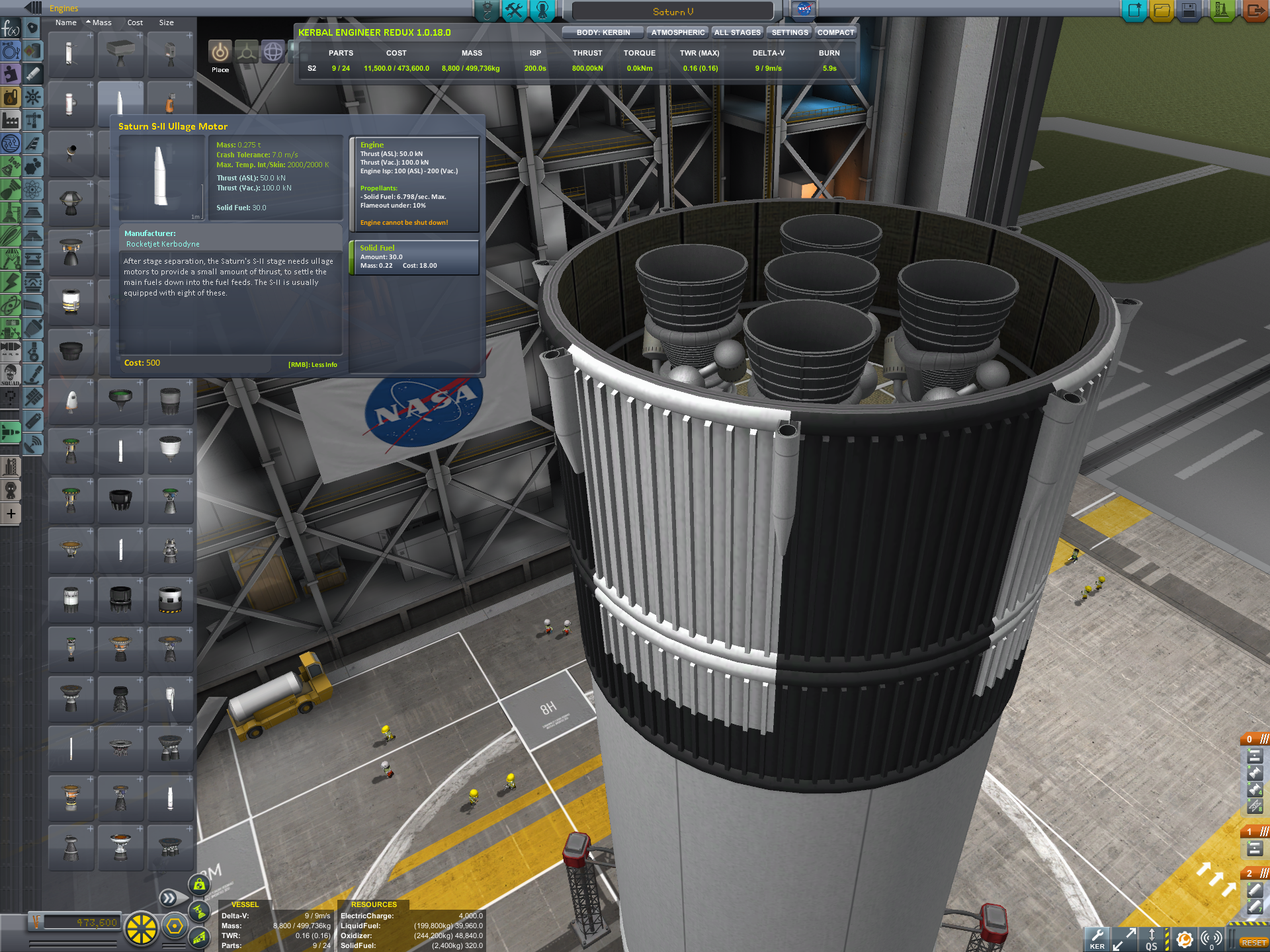Add a custom category with plus button
Screen dimensions: 1270x952
pyautogui.click(x=11, y=514)
